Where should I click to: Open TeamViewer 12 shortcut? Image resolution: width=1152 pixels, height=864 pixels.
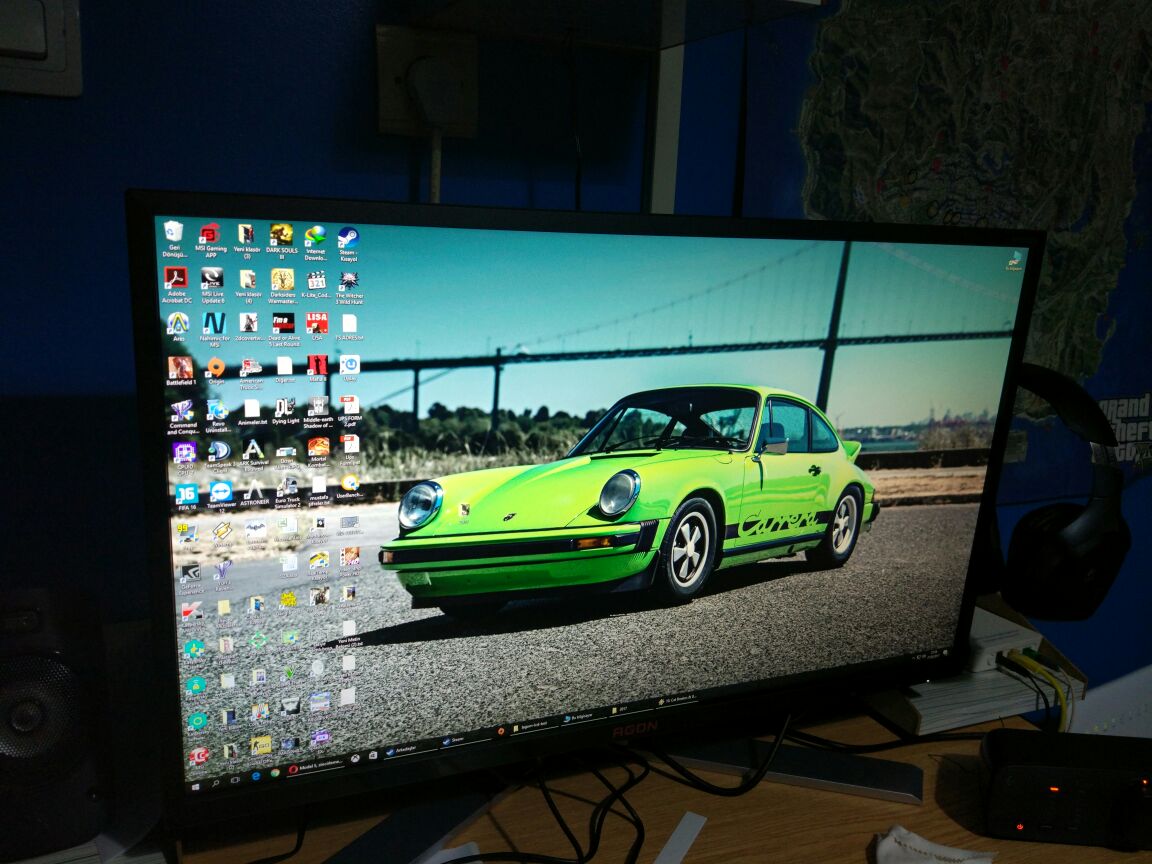click(220, 496)
